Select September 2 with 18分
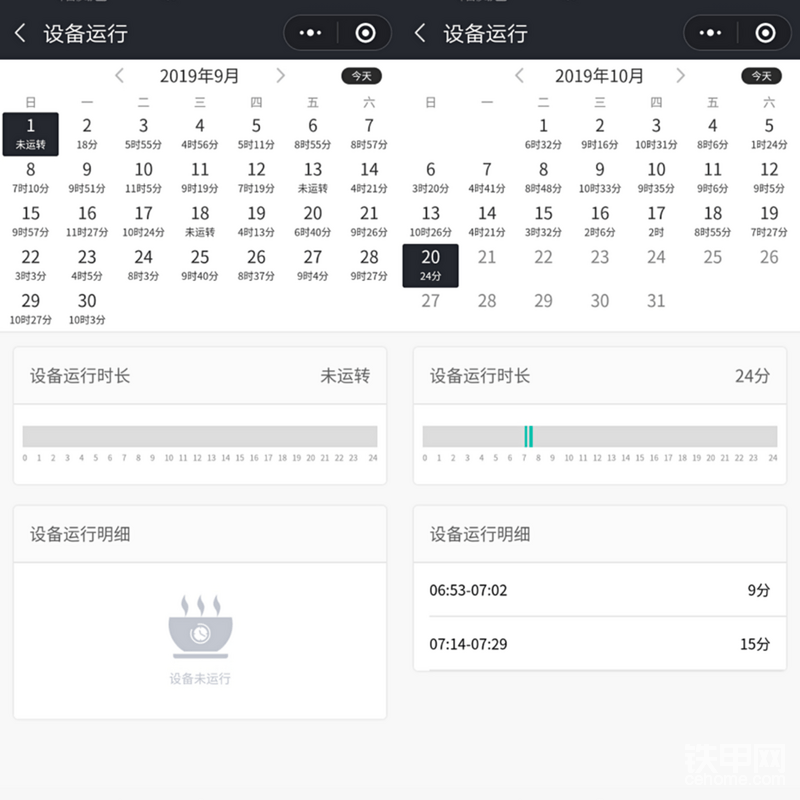This screenshot has height=800, width=800. [87, 134]
